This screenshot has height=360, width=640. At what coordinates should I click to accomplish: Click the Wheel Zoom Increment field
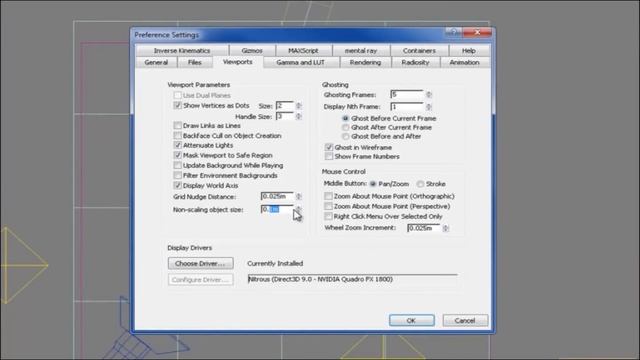(x=424, y=228)
